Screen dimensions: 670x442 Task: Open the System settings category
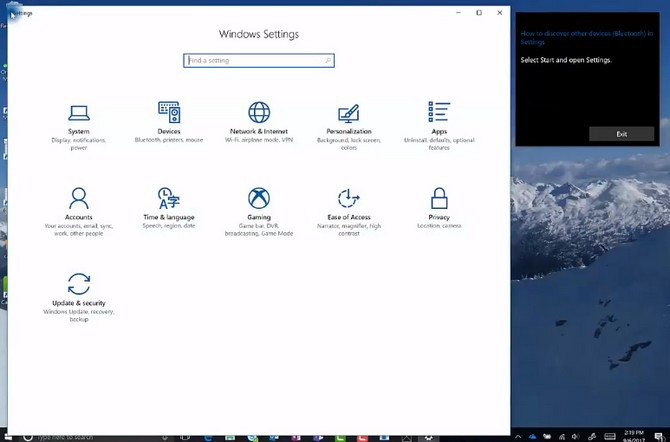(79, 118)
